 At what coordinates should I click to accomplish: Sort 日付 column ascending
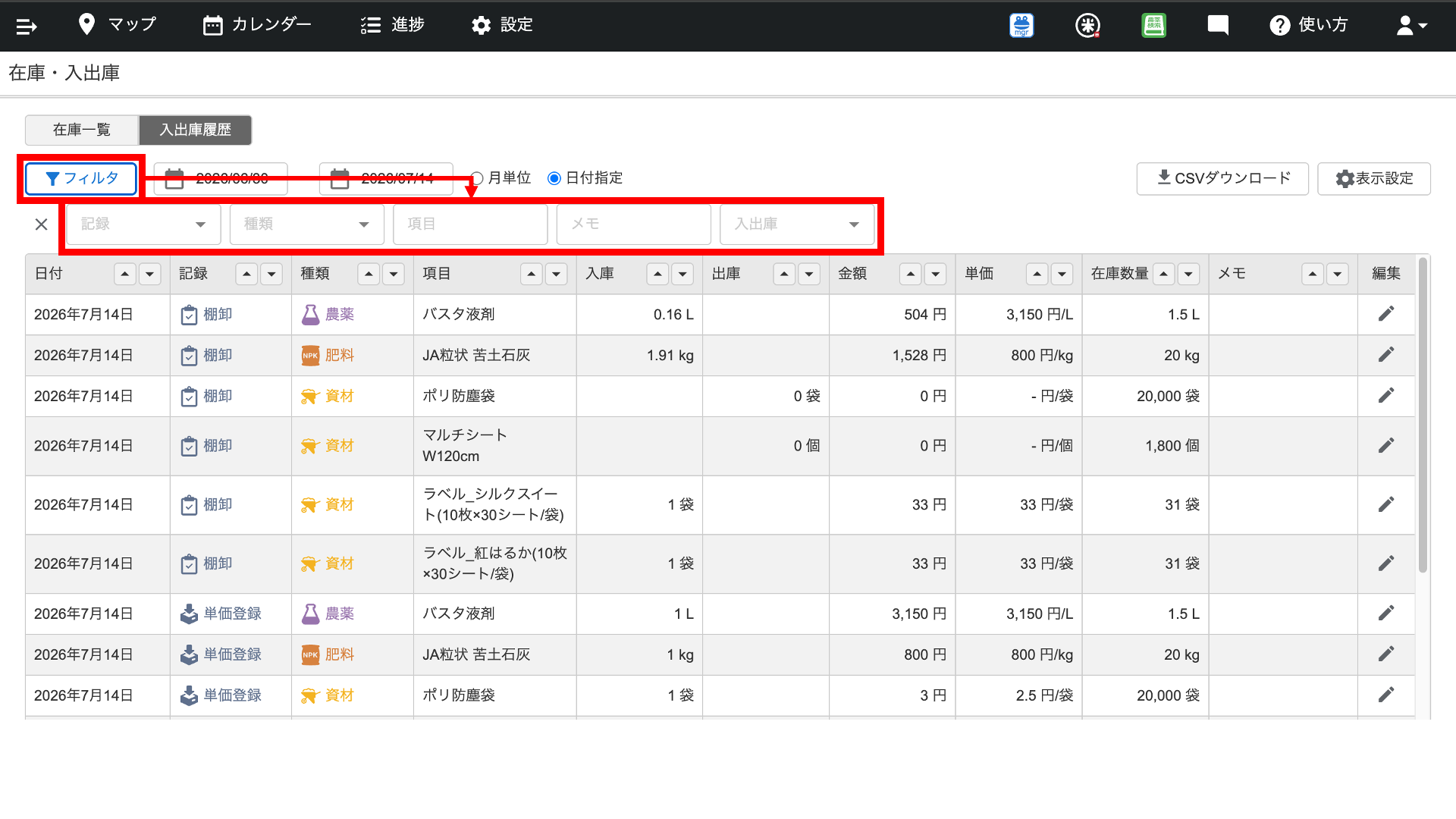[x=125, y=274]
